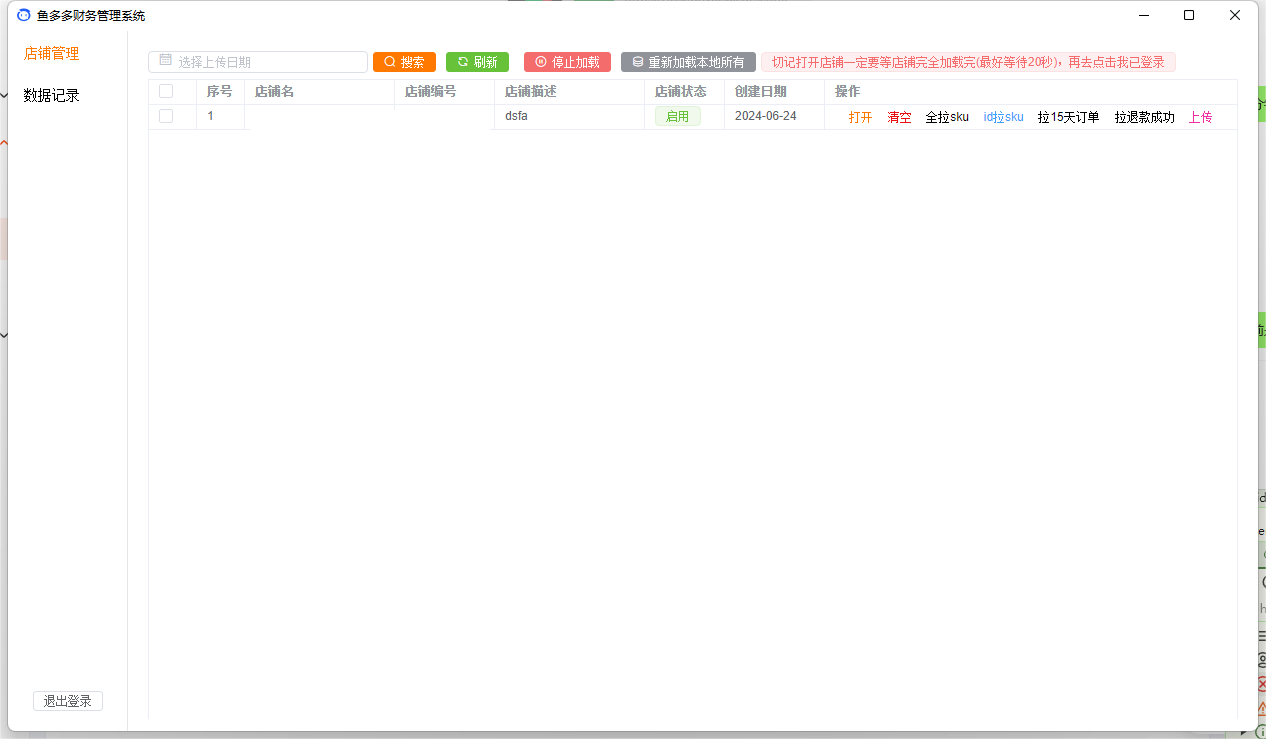Click the 搜索 search button

click(404, 62)
